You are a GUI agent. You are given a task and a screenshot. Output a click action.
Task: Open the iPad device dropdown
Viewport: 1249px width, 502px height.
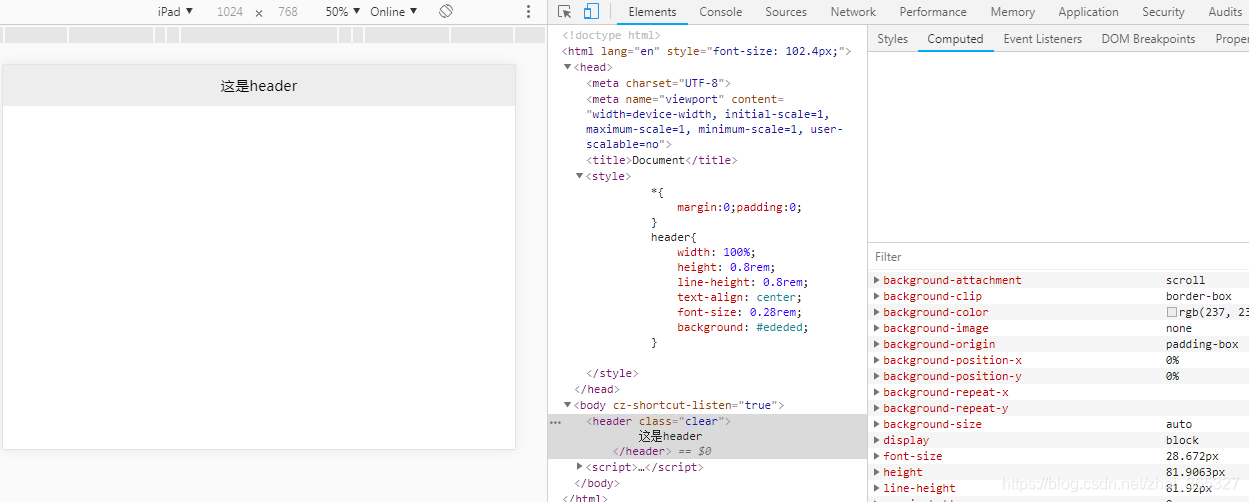175,12
